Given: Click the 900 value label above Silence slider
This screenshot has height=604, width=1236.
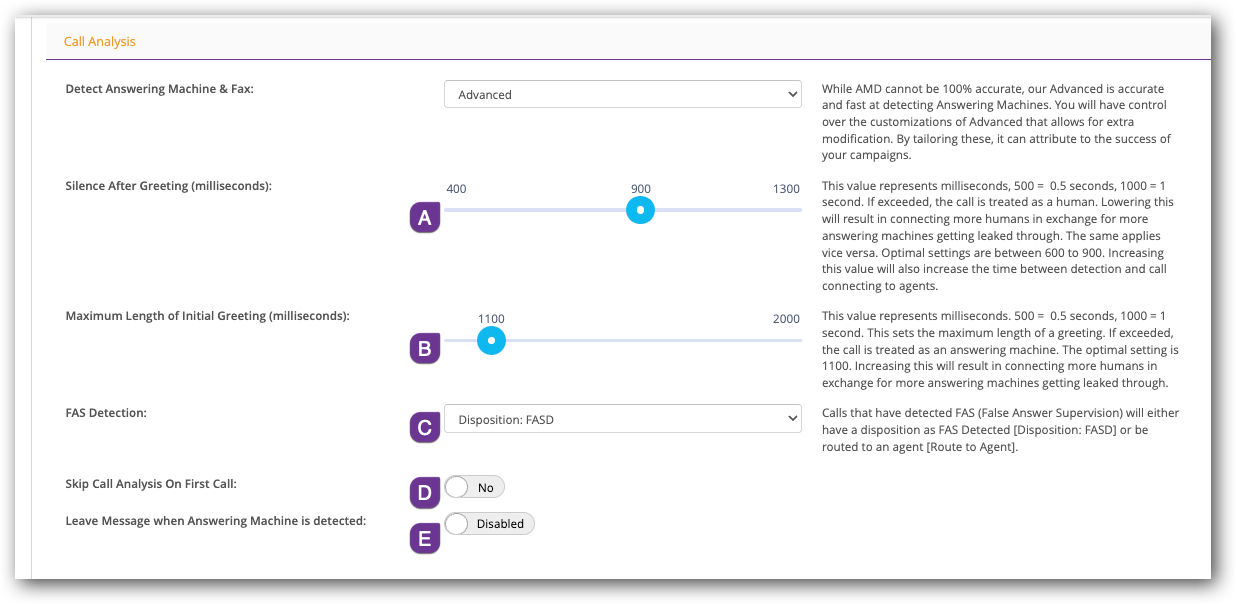Looking at the screenshot, I should click(641, 189).
